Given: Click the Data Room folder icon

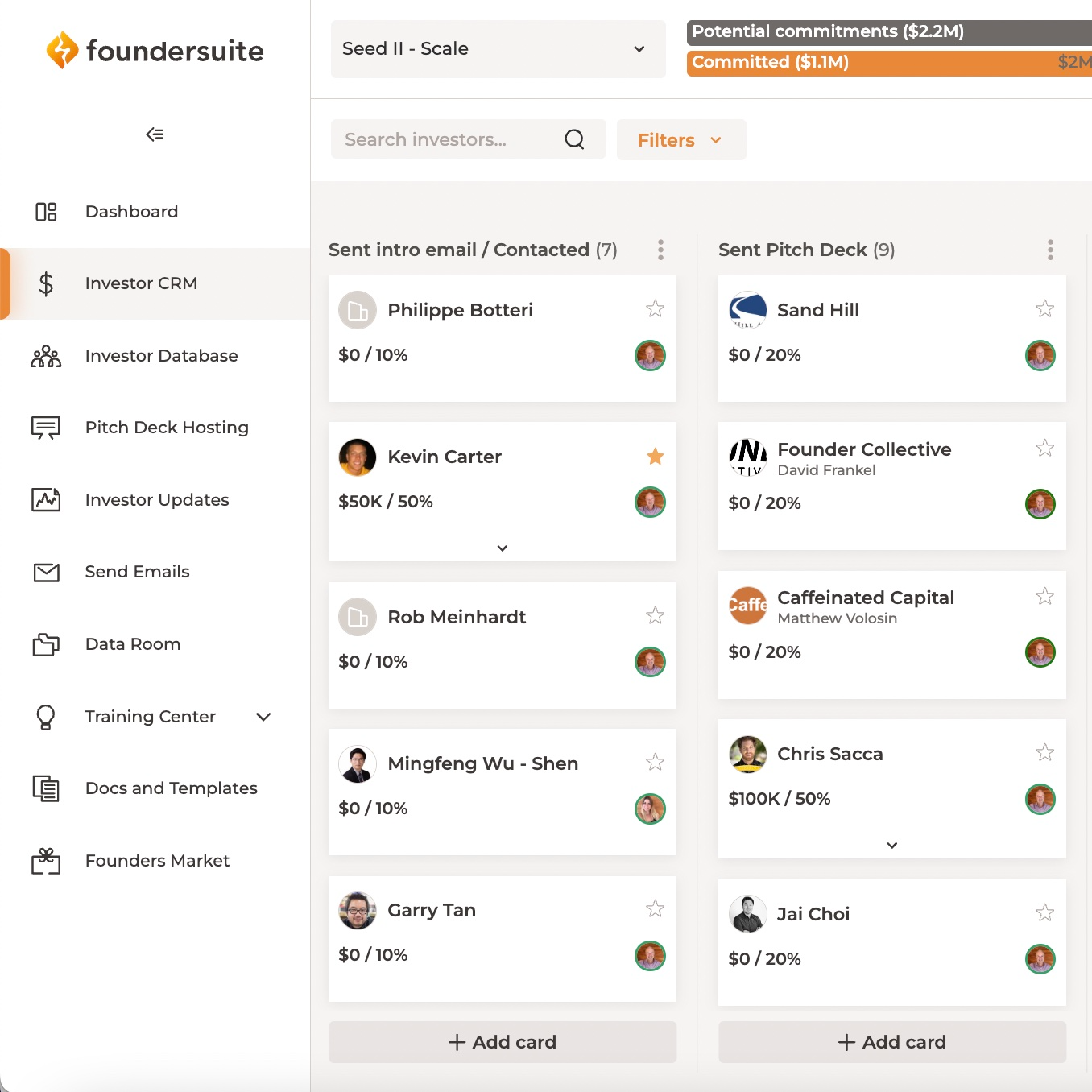Looking at the screenshot, I should click(46, 644).
